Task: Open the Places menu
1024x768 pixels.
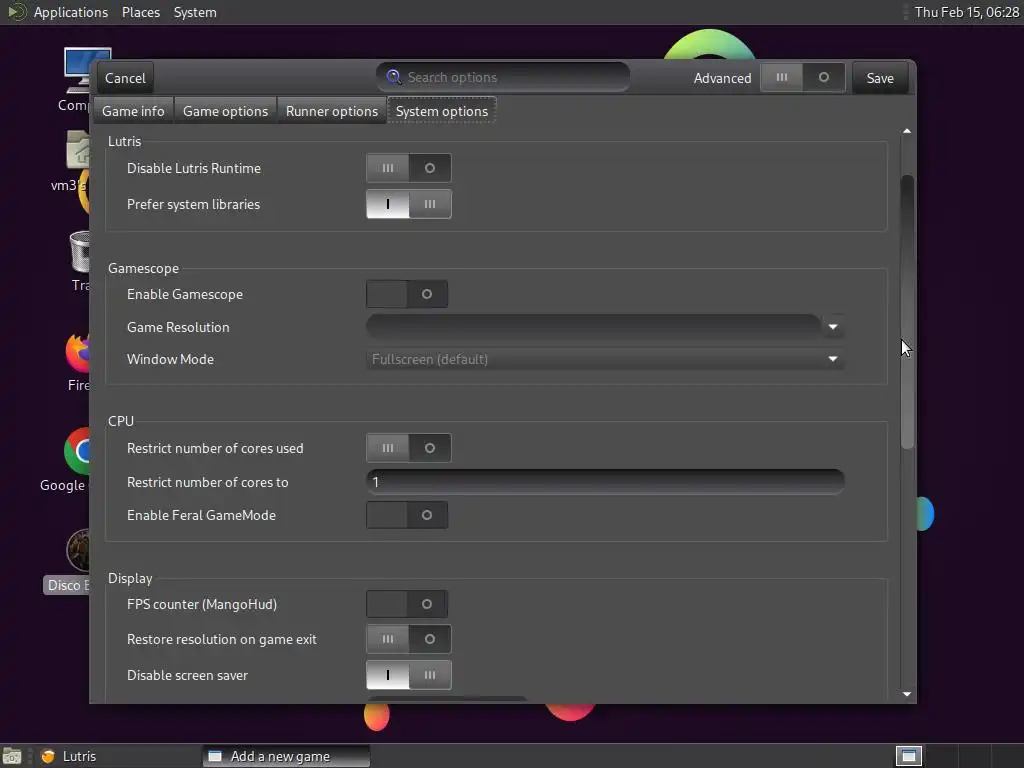Action: coord(140,12)
